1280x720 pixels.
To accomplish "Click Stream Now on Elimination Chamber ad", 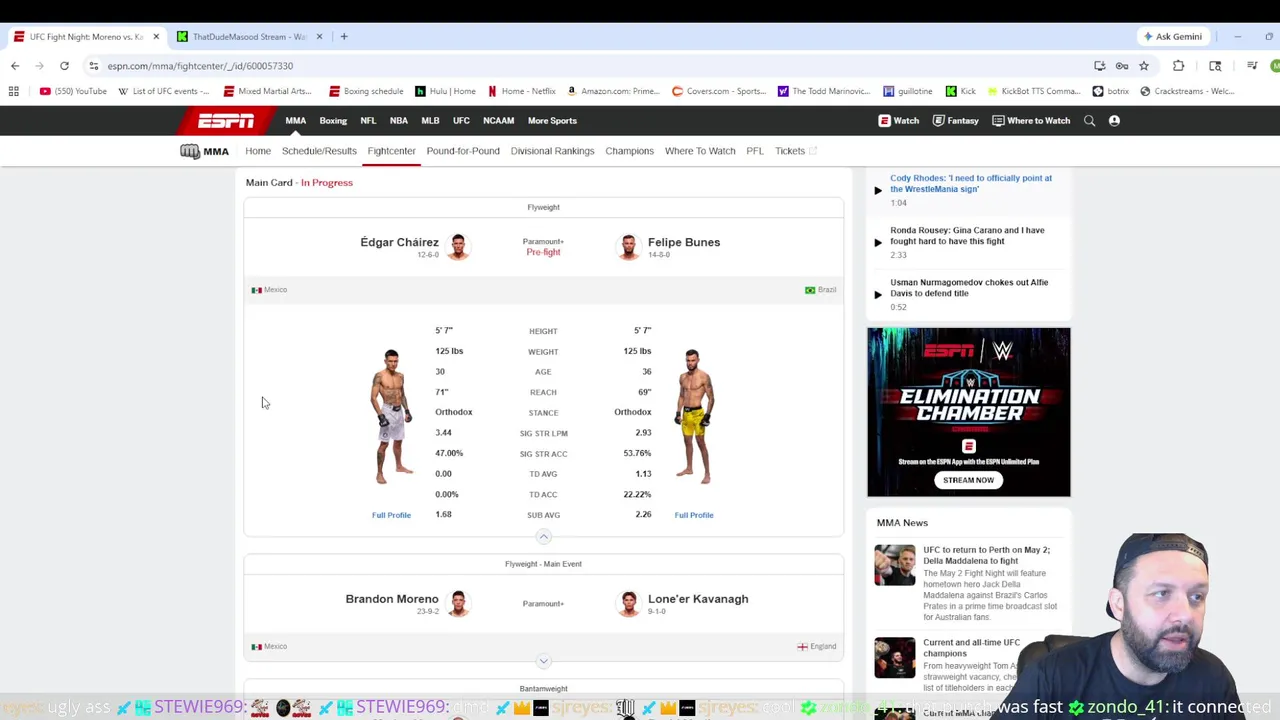I will (968, 480).
